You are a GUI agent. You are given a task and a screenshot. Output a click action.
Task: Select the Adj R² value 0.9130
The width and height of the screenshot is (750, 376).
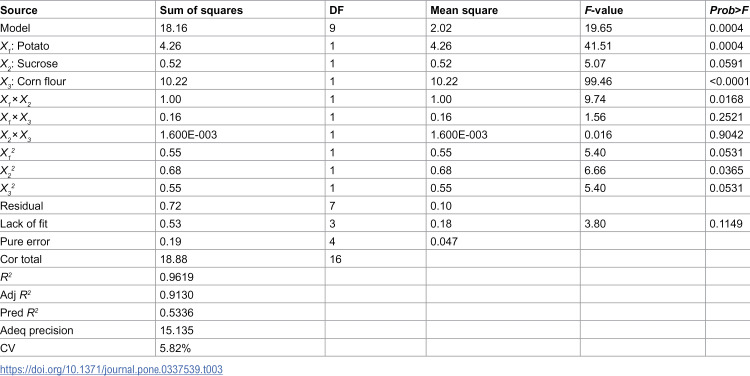coord(176,295)
